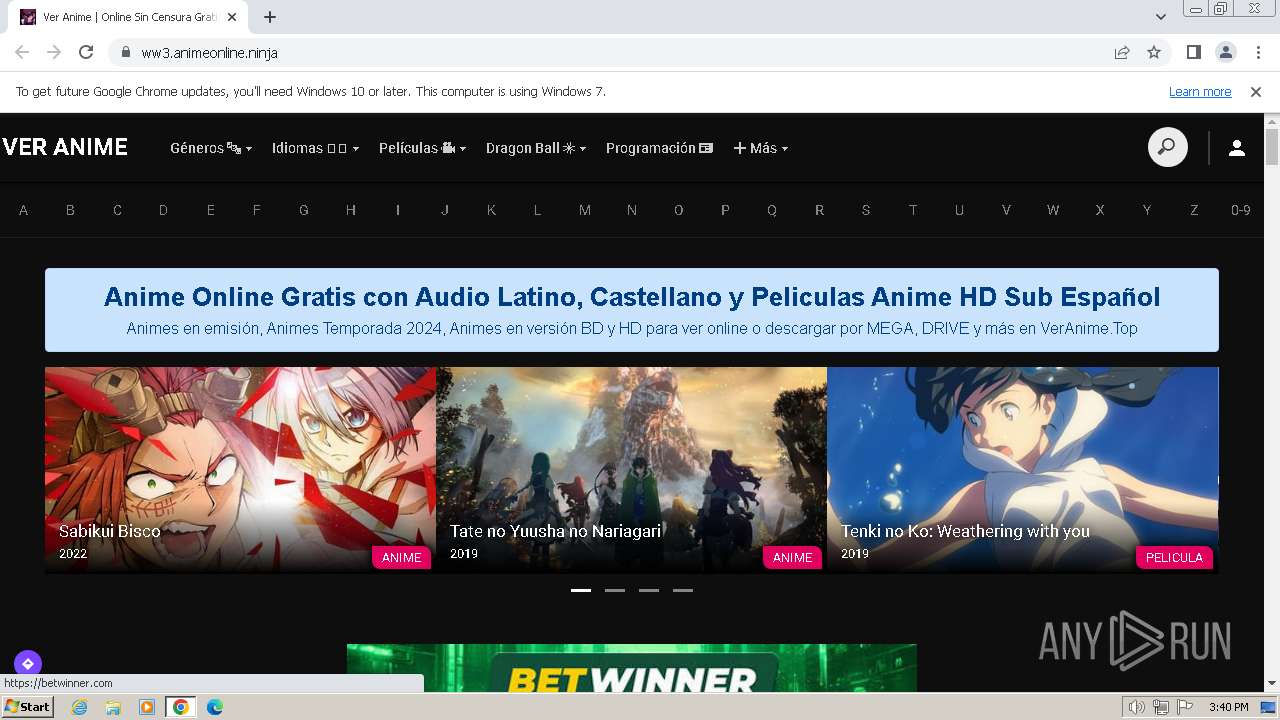Viewport: 1280px width, 720px height.
Task: Filter anime list by letter D
Action: 163,210
